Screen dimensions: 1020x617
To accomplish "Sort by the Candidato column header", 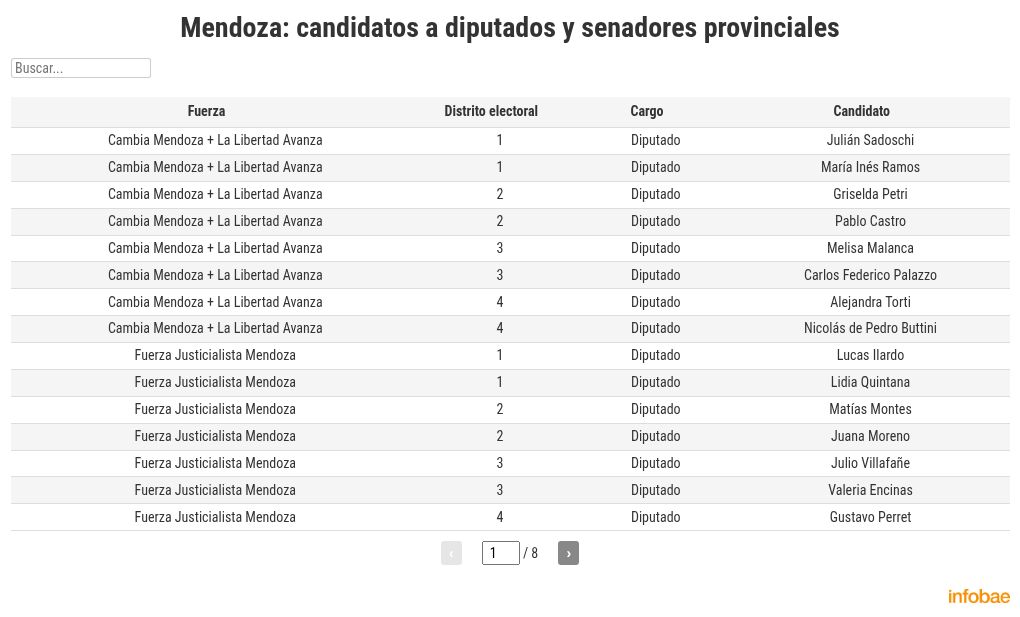I will (861, 111).
